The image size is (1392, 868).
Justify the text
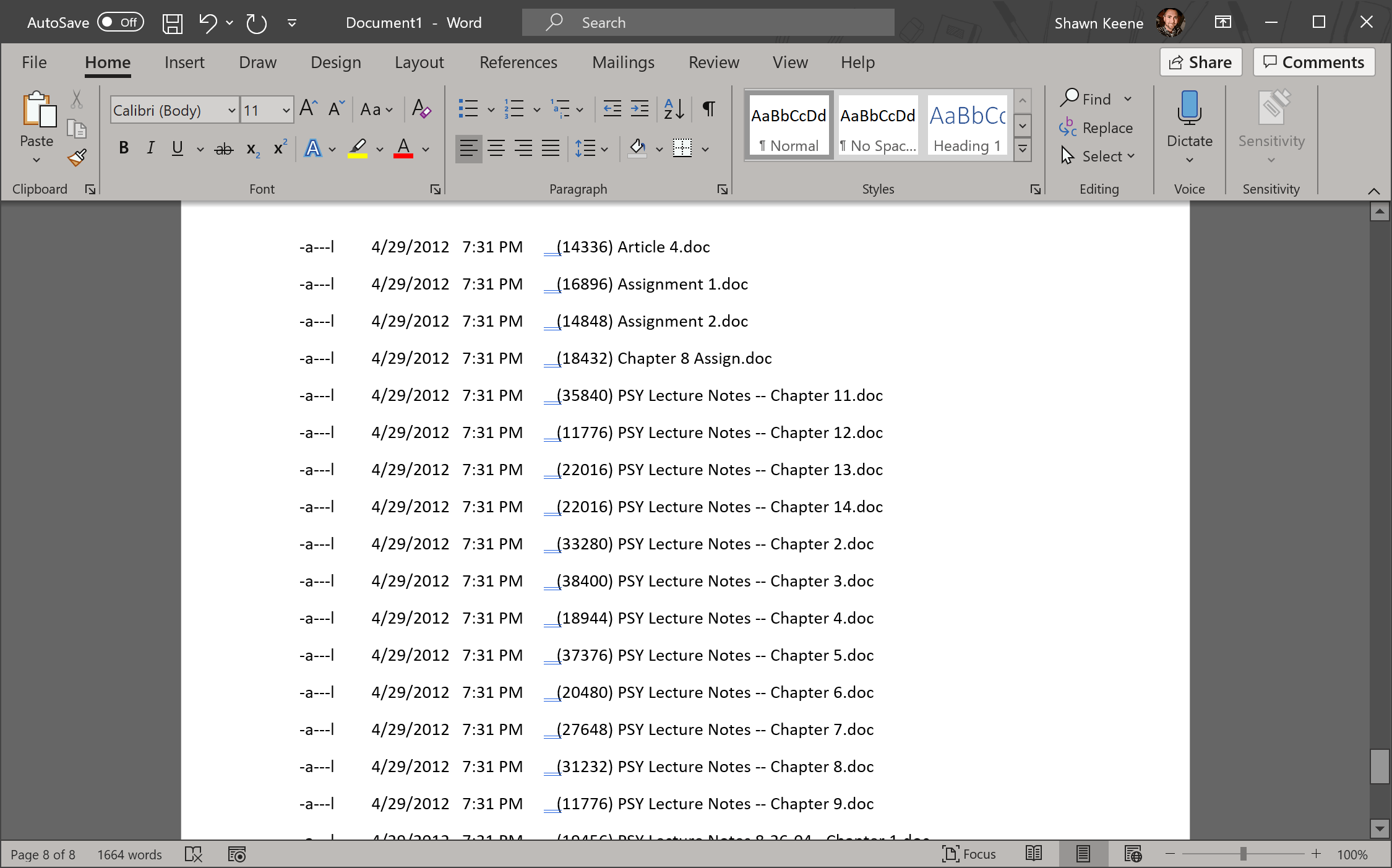551,148
